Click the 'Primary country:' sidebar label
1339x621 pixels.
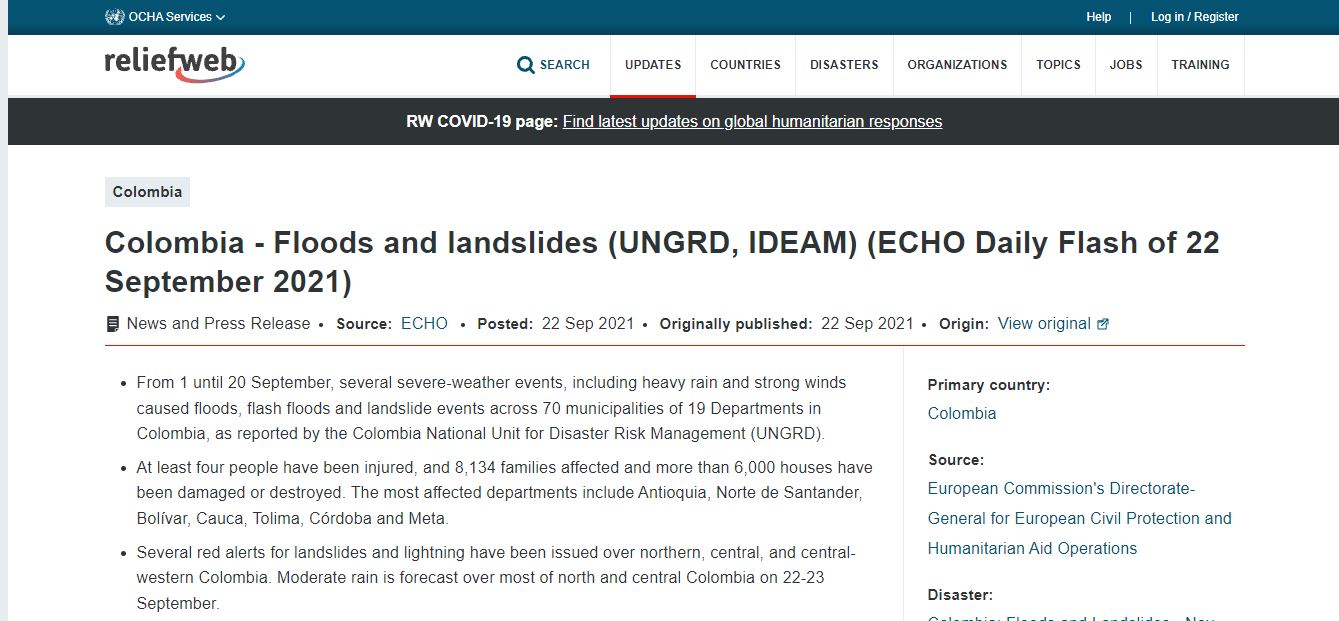[x=988, y=385]
